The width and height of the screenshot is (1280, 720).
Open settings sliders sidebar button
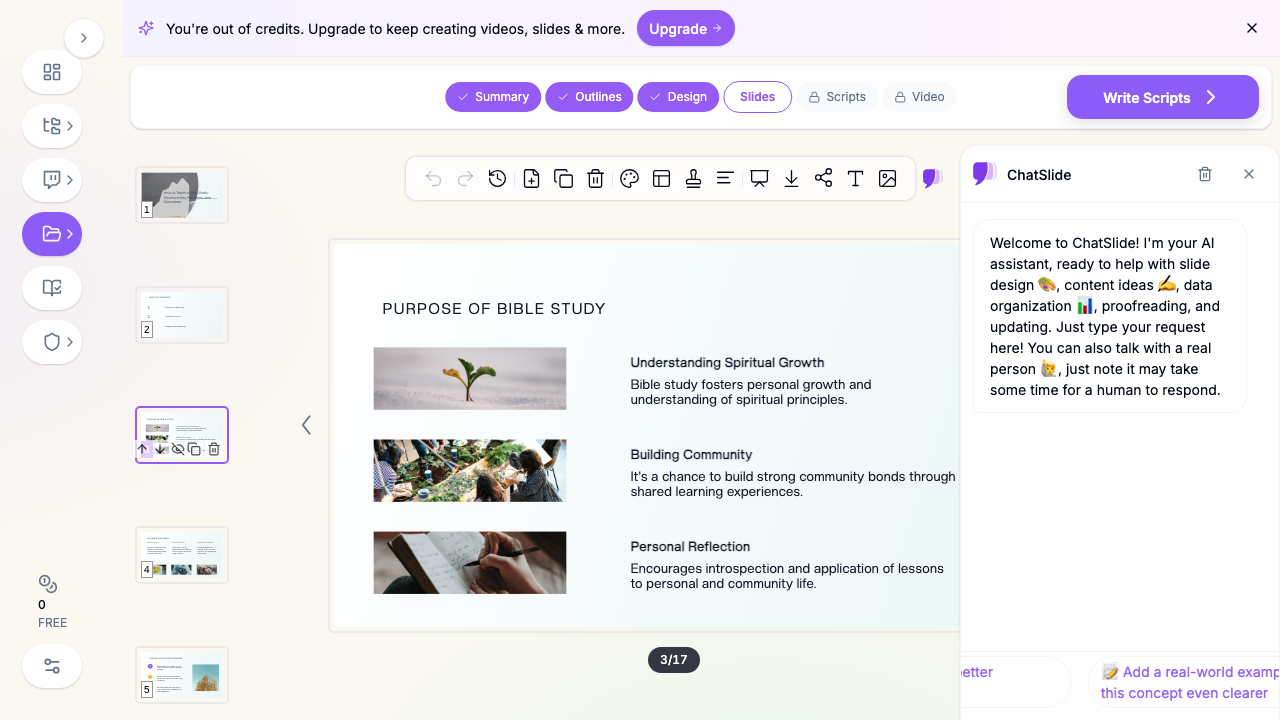pos(52,666)
